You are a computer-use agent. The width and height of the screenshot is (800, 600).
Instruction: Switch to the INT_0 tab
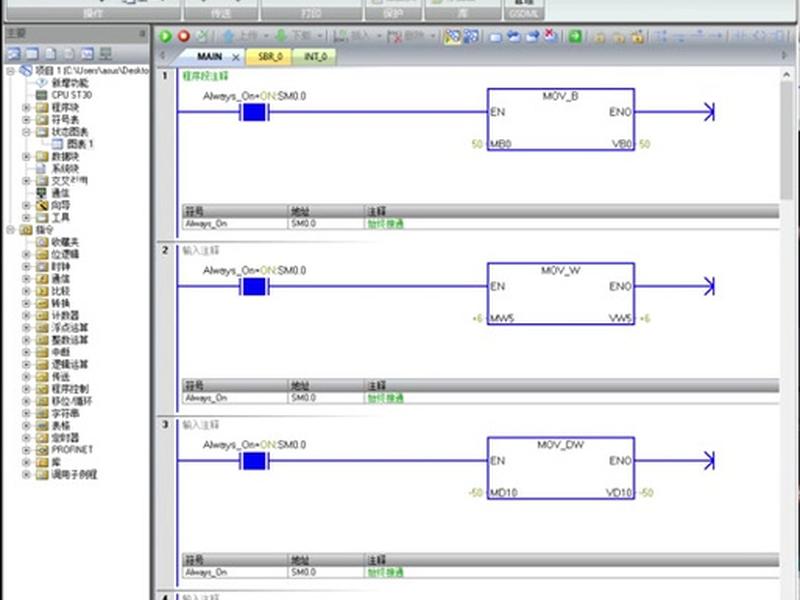click(315, 57)
